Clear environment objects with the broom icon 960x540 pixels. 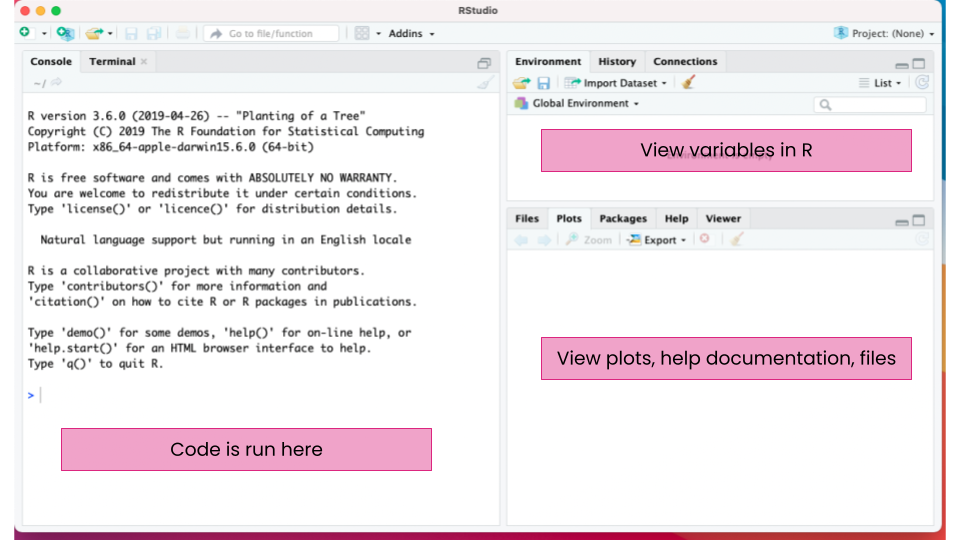pos(688,83)
